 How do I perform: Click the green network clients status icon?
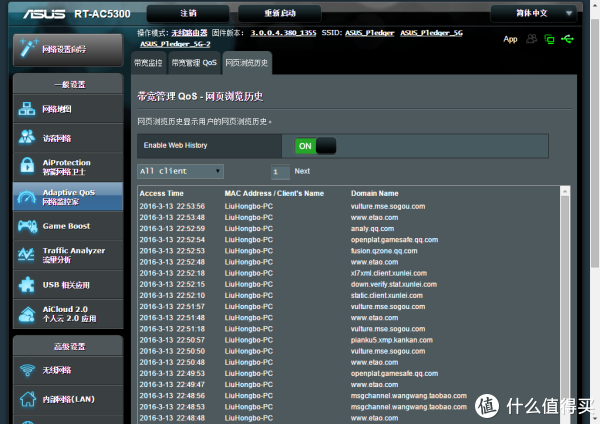click(549, 39)
